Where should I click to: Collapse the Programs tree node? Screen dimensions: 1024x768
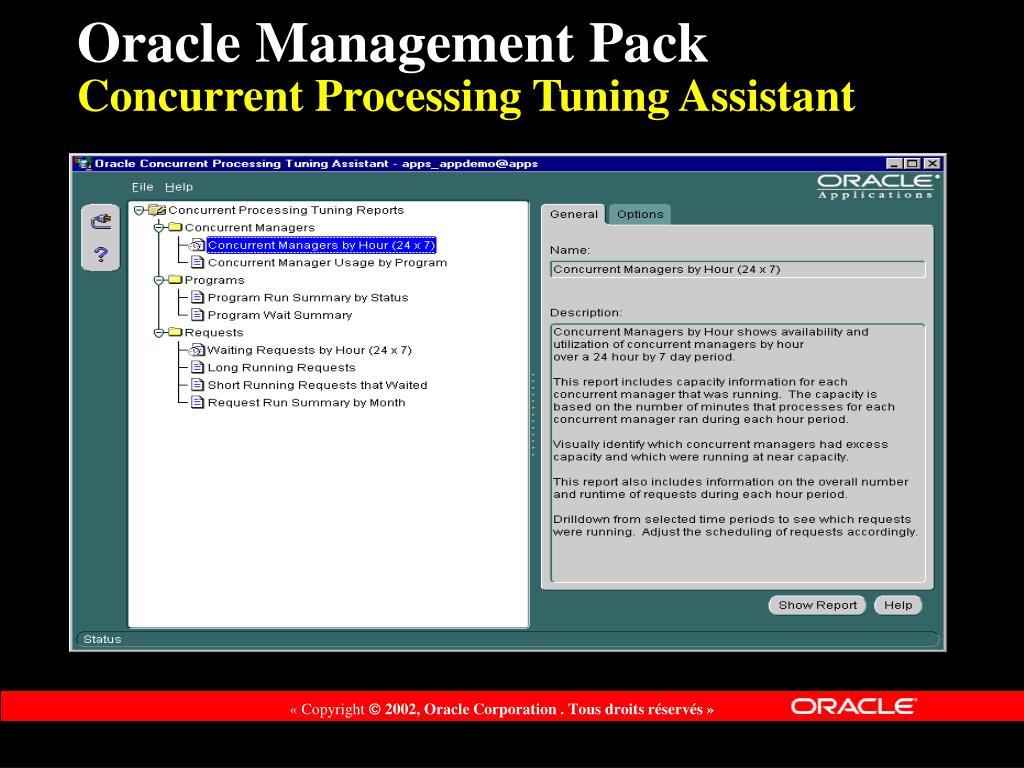coord(159,280)
